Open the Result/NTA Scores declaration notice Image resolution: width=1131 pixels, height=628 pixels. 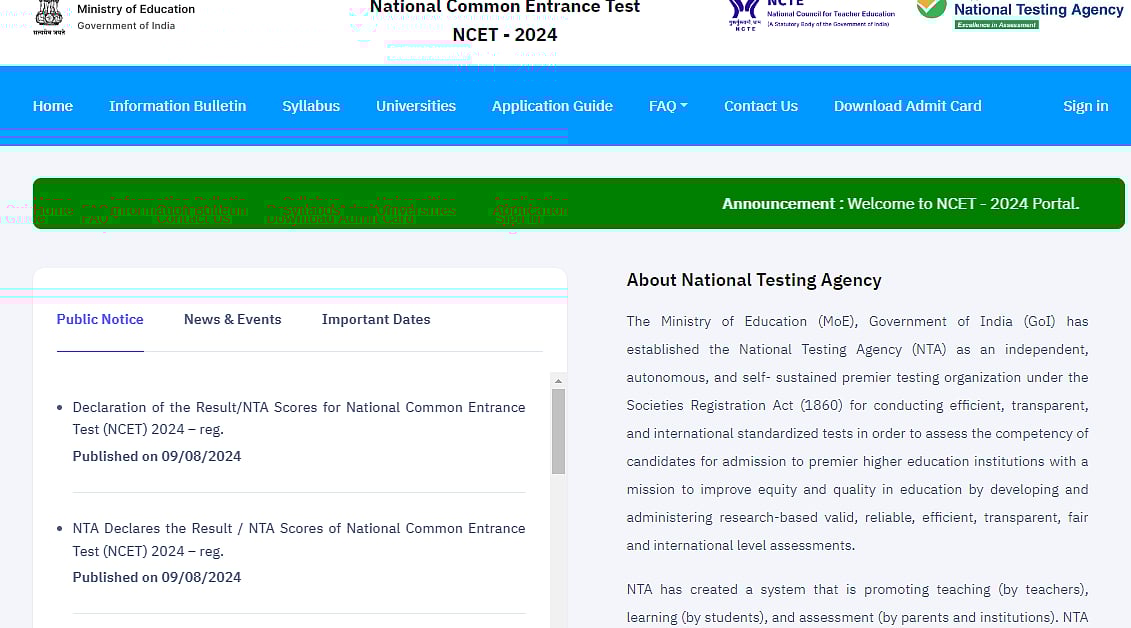point(298,419)
